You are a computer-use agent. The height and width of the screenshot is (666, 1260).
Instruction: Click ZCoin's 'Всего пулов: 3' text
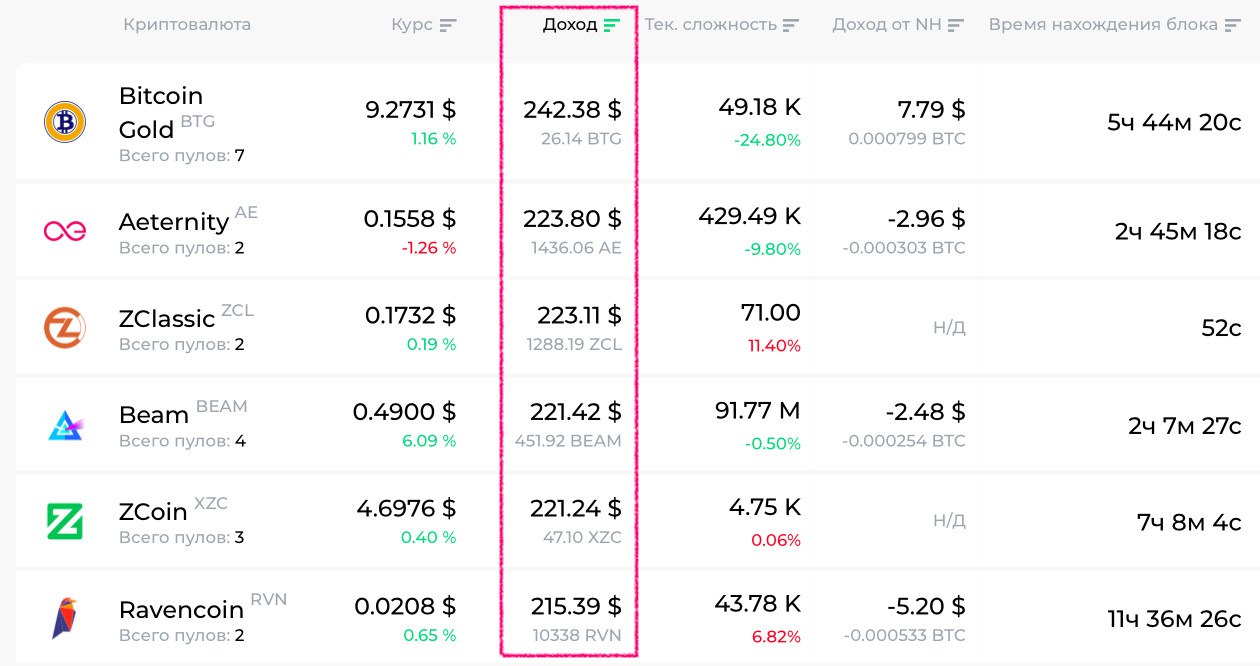pyautogui.click(x=181, y=538)
